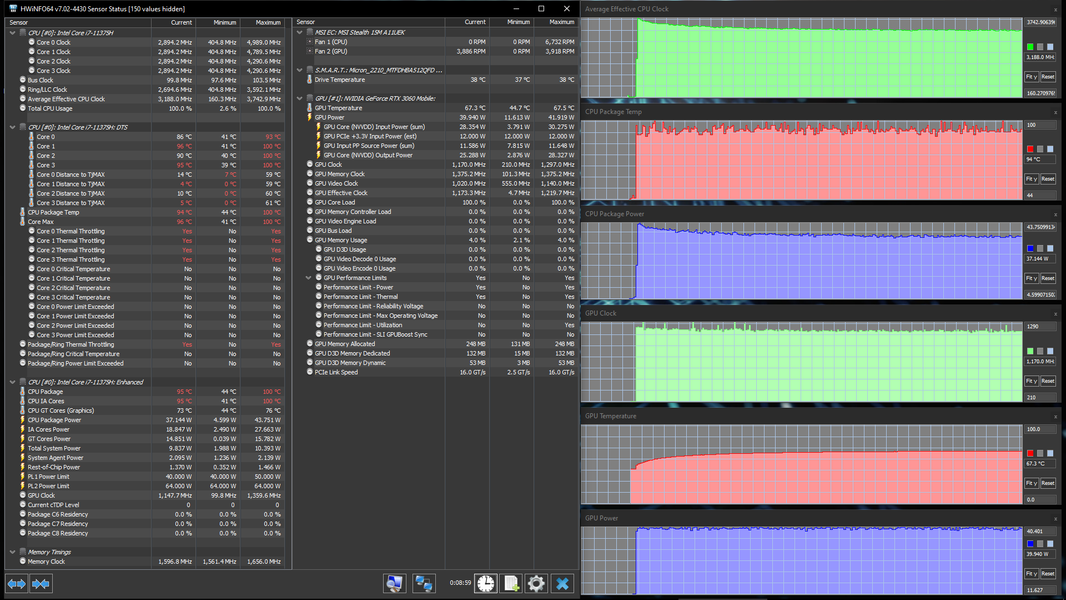Click the green color swatch in CPU Clock graph

(1030, 47)
